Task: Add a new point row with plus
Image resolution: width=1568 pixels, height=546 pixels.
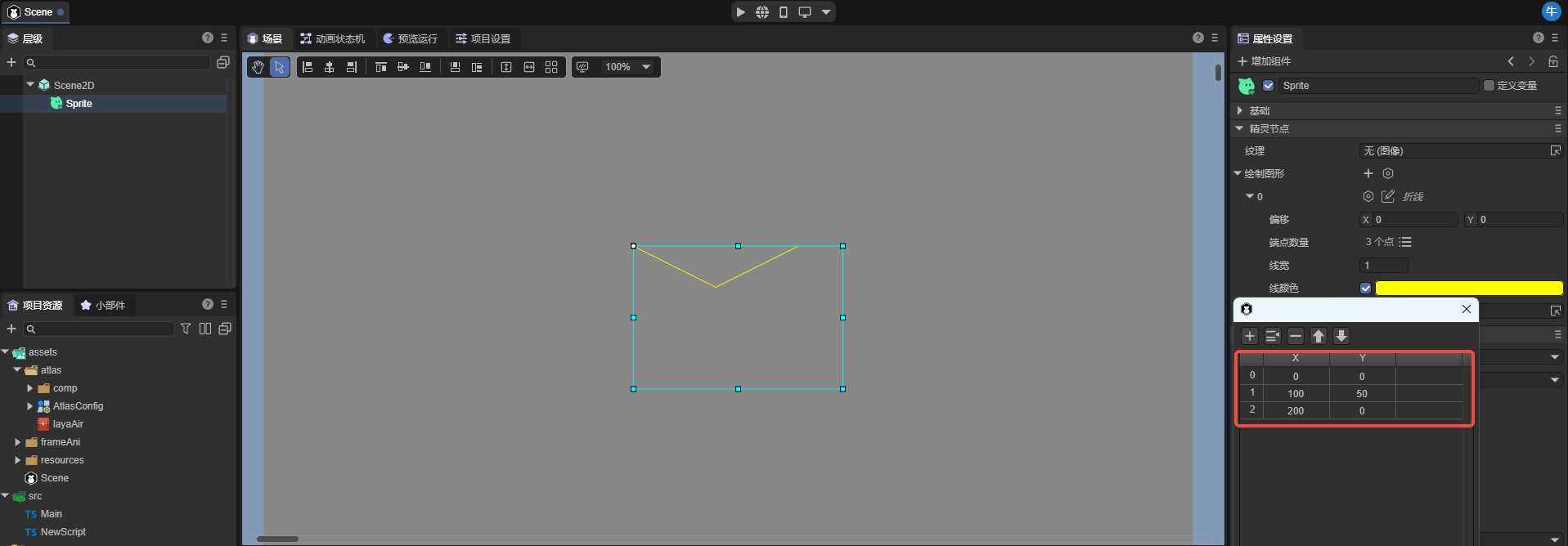Action: (1250, 336)
